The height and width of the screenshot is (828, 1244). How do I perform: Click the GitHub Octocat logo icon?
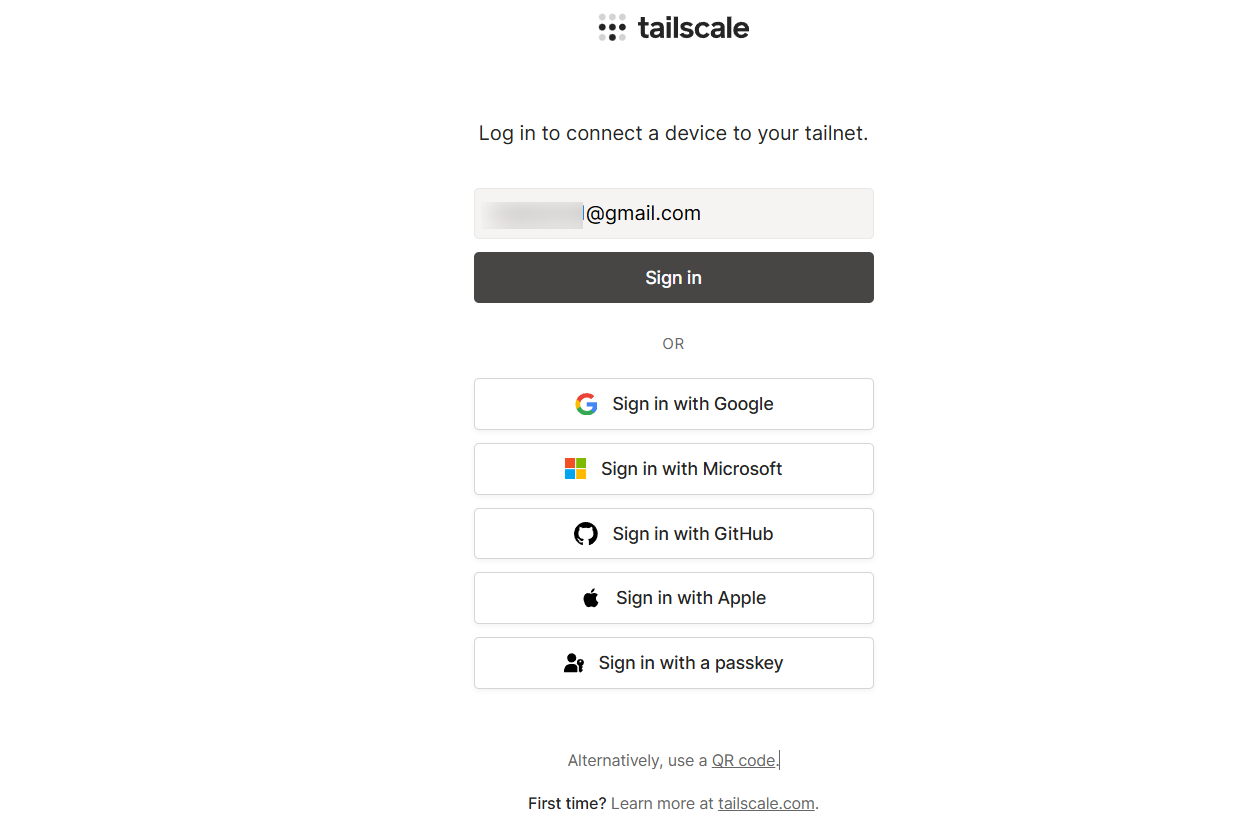pyautogui.click(x=585, y=534)
